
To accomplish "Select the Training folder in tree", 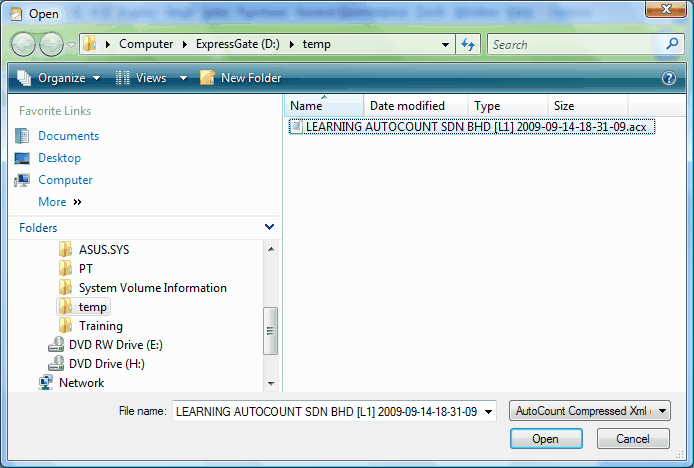I will 101,326.
